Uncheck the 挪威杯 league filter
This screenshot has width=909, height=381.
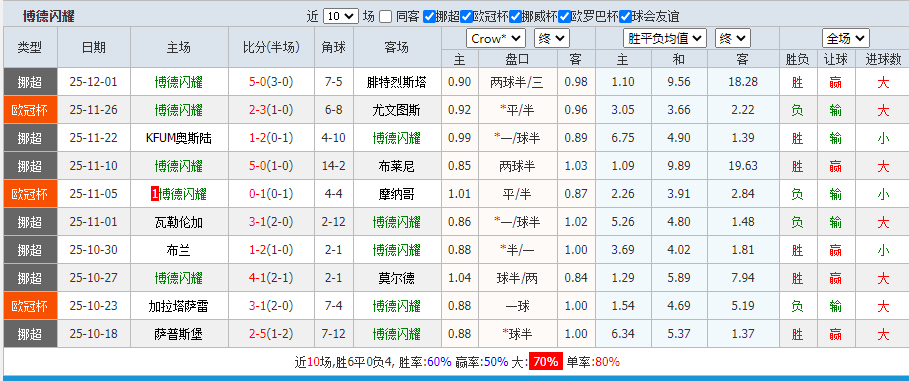(515, 17)
